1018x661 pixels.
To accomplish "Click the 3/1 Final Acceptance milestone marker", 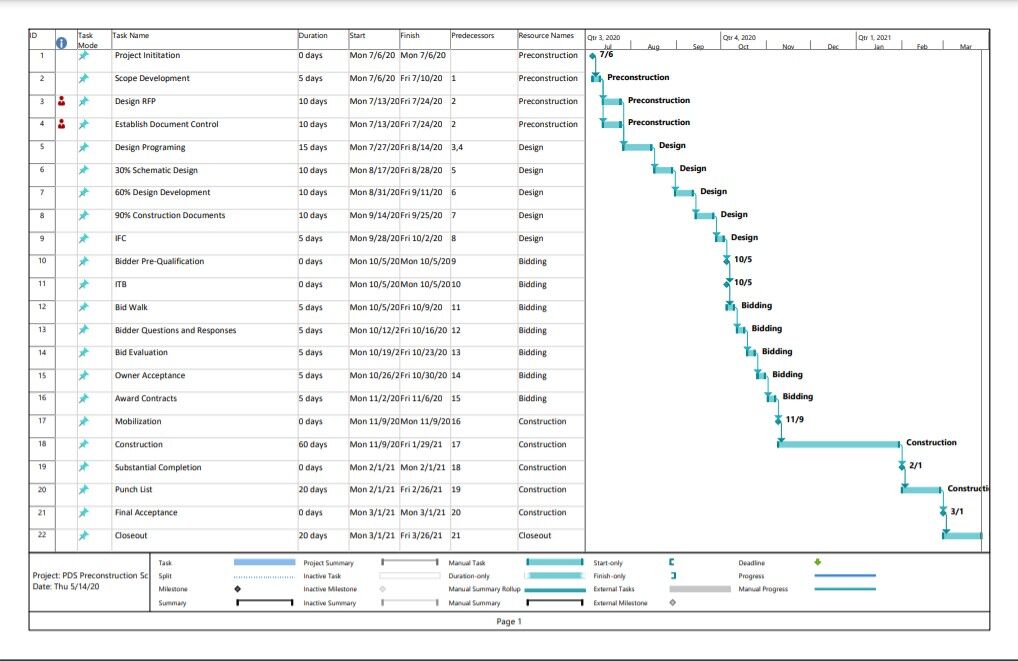I will point(943,512).
